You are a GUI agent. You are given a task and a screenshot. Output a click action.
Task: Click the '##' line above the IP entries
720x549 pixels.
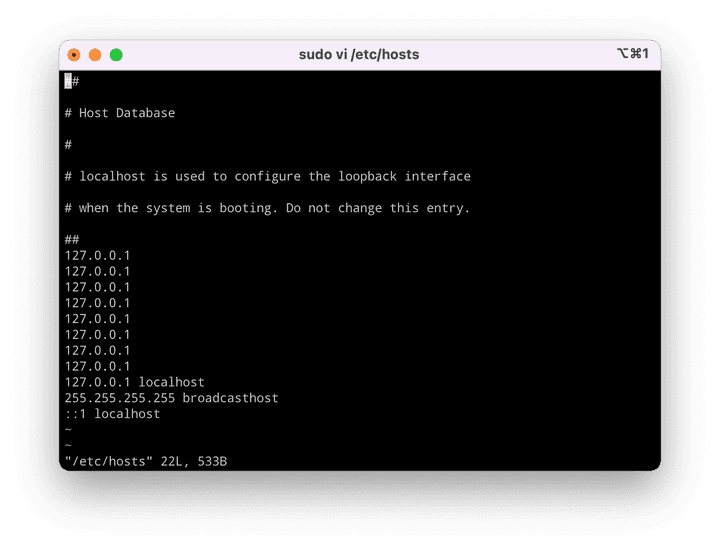pyautogui.click(x=72, y=240)
